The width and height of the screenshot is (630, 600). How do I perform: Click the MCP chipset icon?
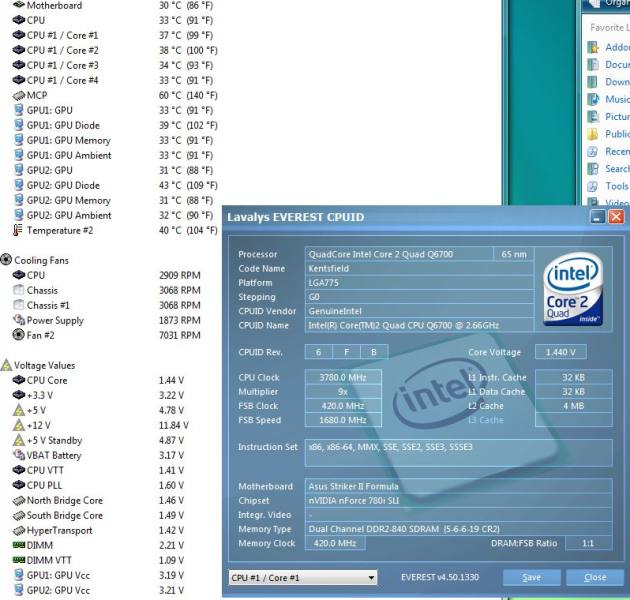(x=18, y=96)
